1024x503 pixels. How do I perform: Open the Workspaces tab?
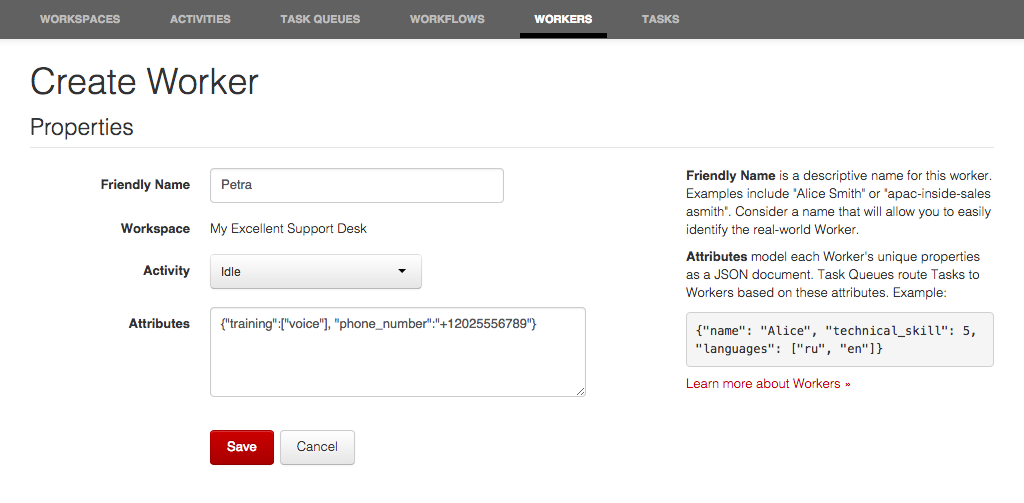[x=80, y=19]
